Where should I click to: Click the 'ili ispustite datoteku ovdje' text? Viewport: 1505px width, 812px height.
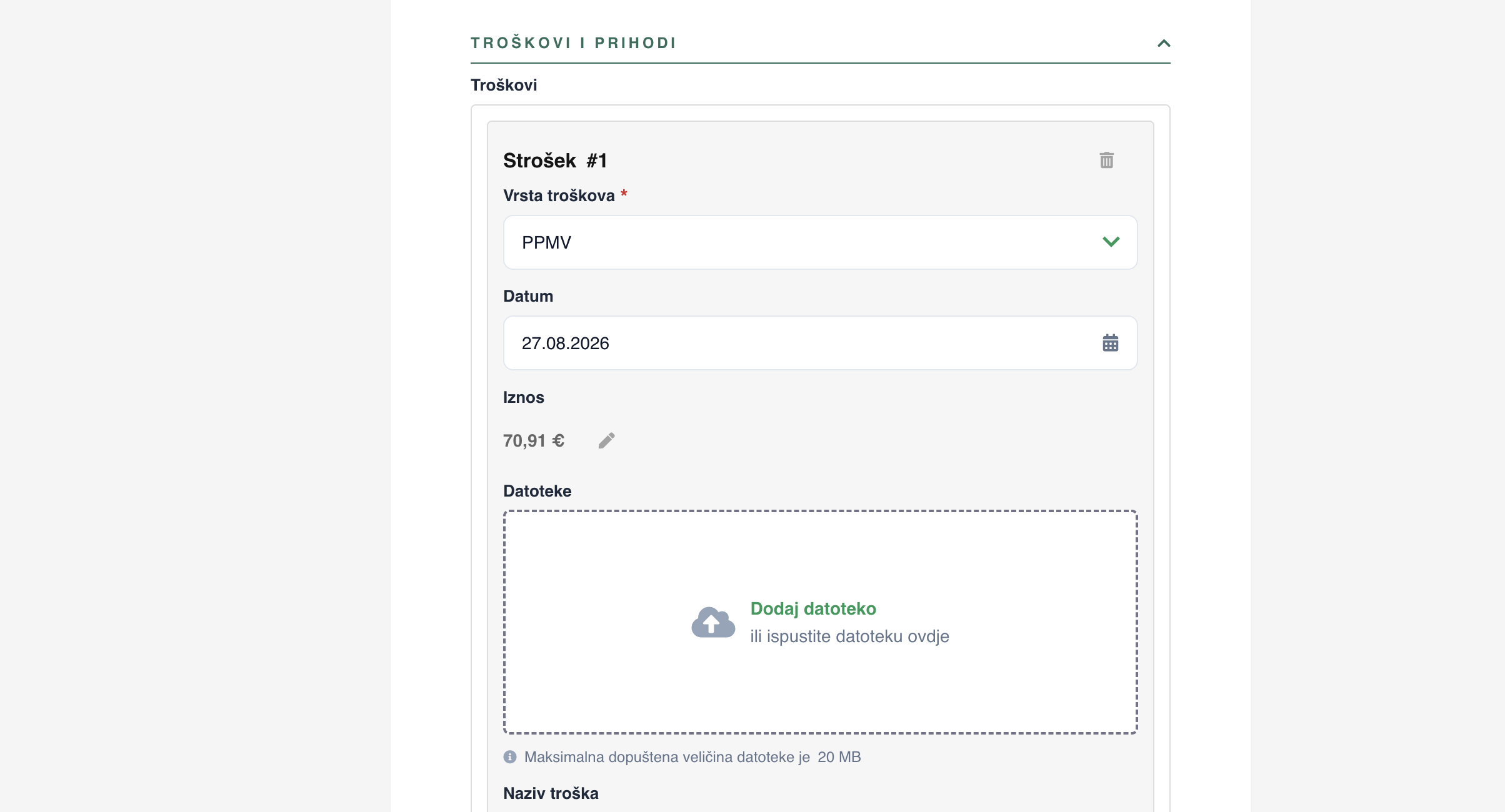coord(849,636)
